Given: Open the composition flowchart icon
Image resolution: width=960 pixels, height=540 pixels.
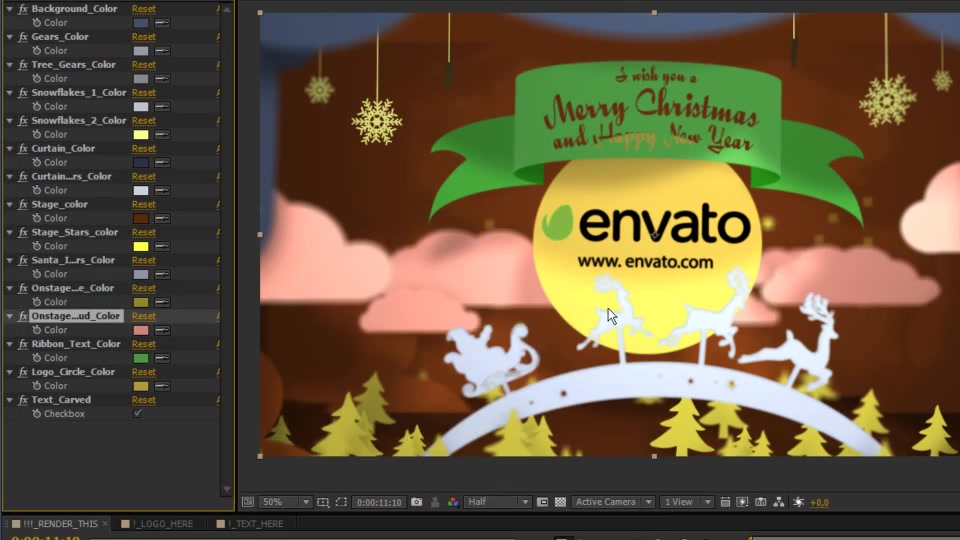Looking at the screenshot, I should click(x=779, y=502).
